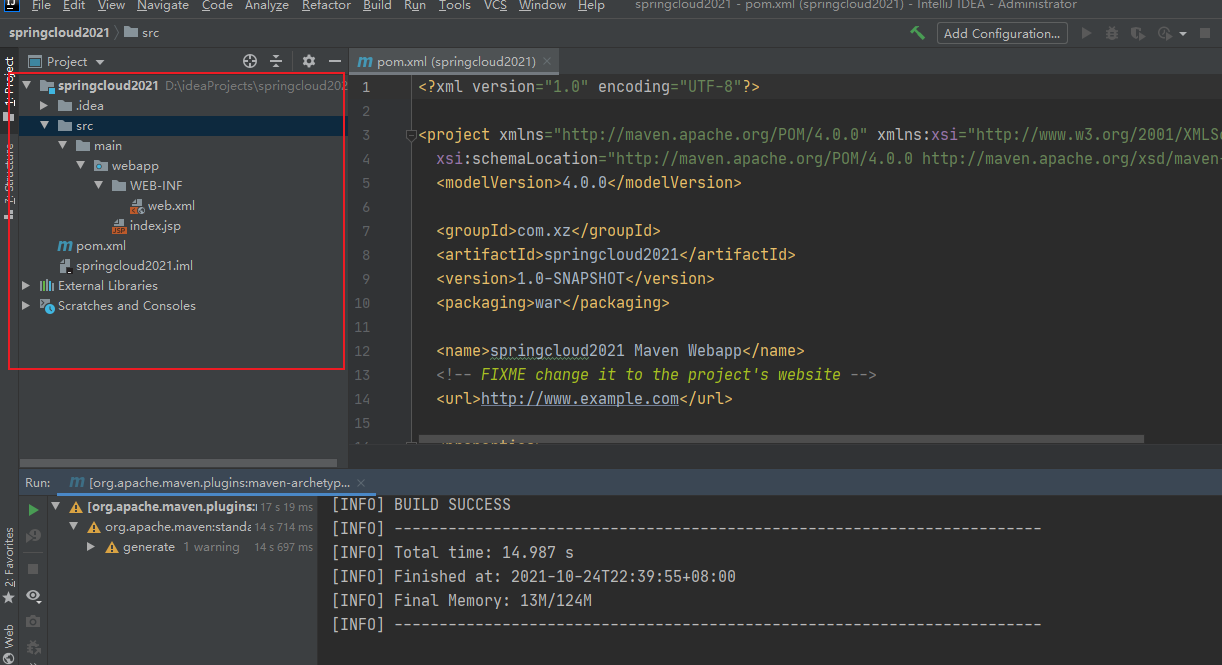1222x665 pixels.
Task: Click the web.xml file icon
Action: (x=137, y=206)
